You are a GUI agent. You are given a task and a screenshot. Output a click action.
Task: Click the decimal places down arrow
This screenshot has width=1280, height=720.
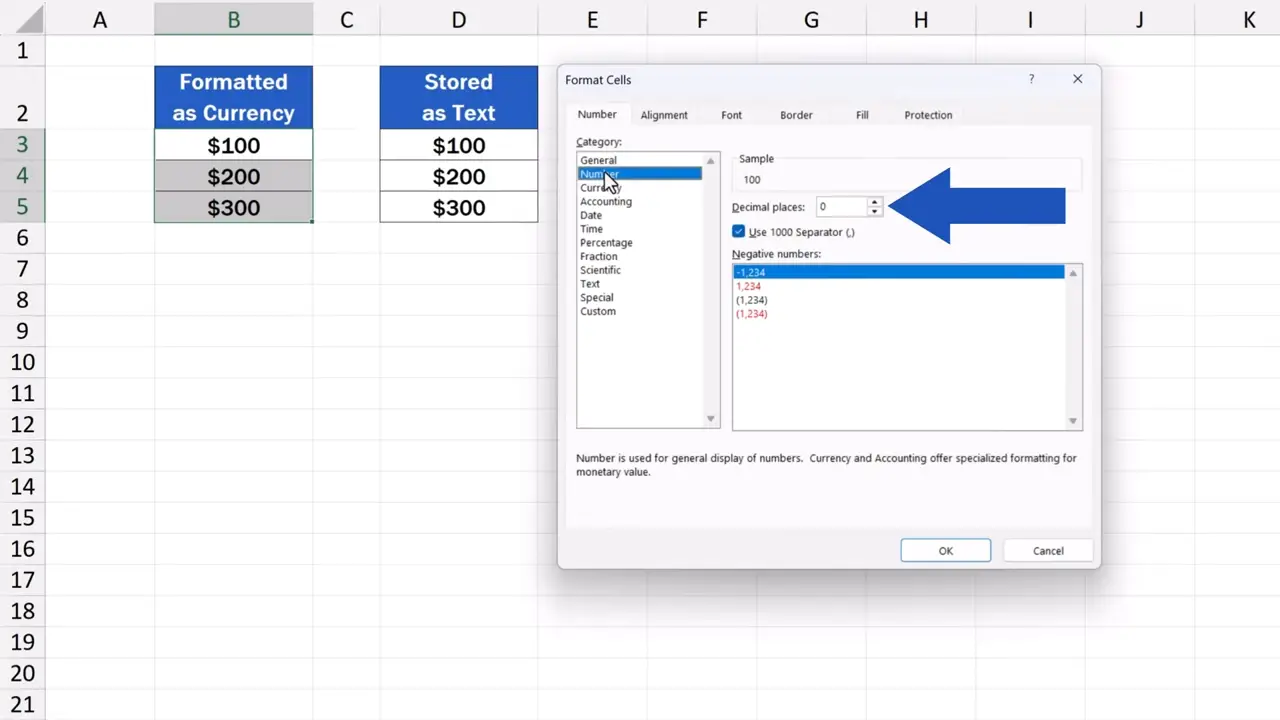click(874, 211)
